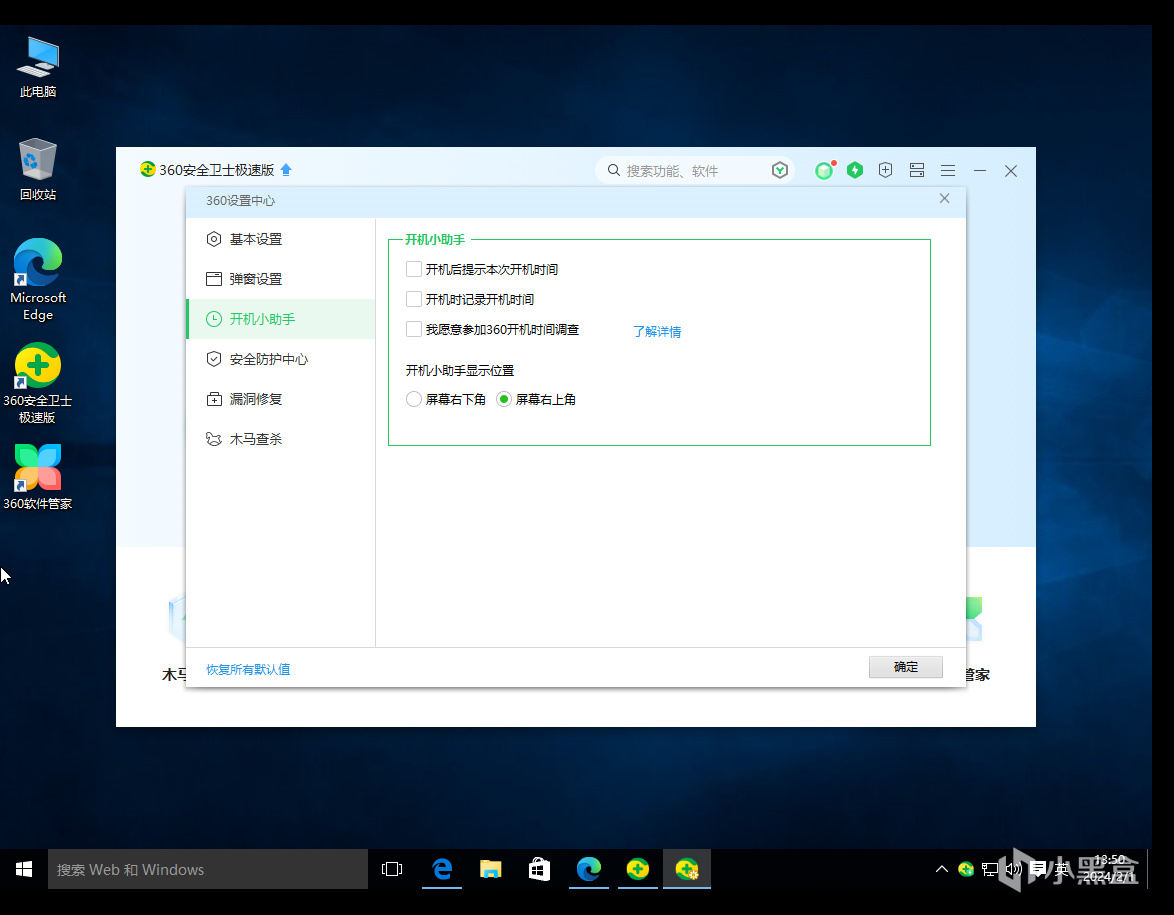1174x915 pixels.
Task: Click the 基本设置 gear hexagon icon
Action: pos(213,239)
